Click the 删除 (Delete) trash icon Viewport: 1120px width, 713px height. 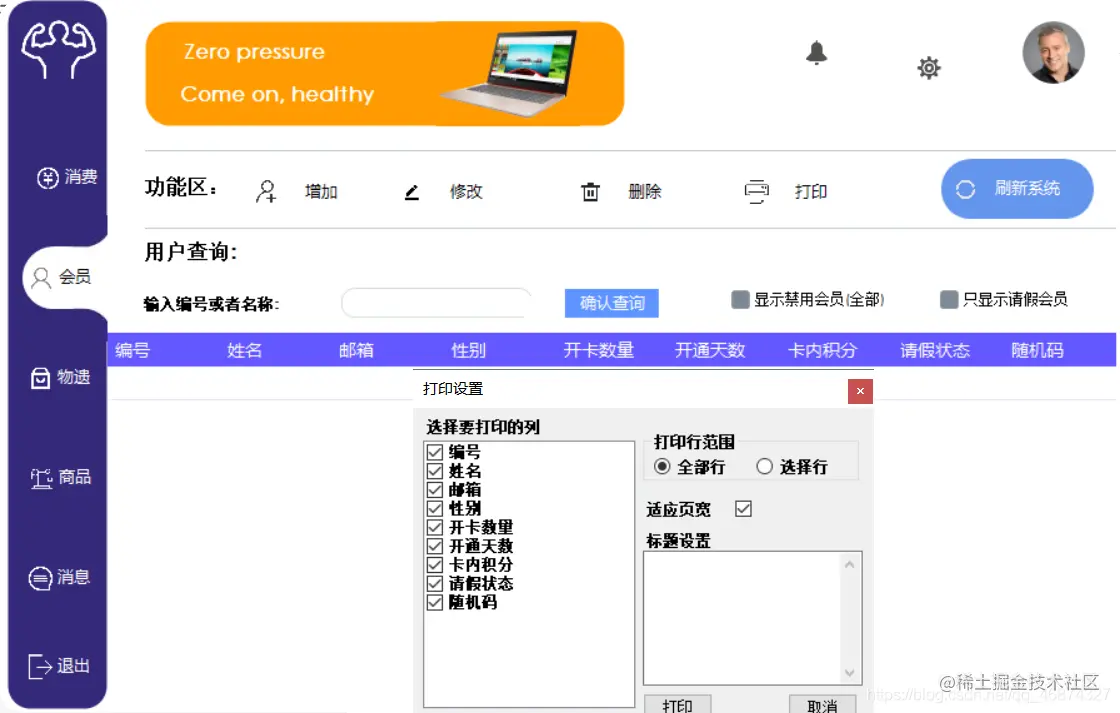click(590, 191)
